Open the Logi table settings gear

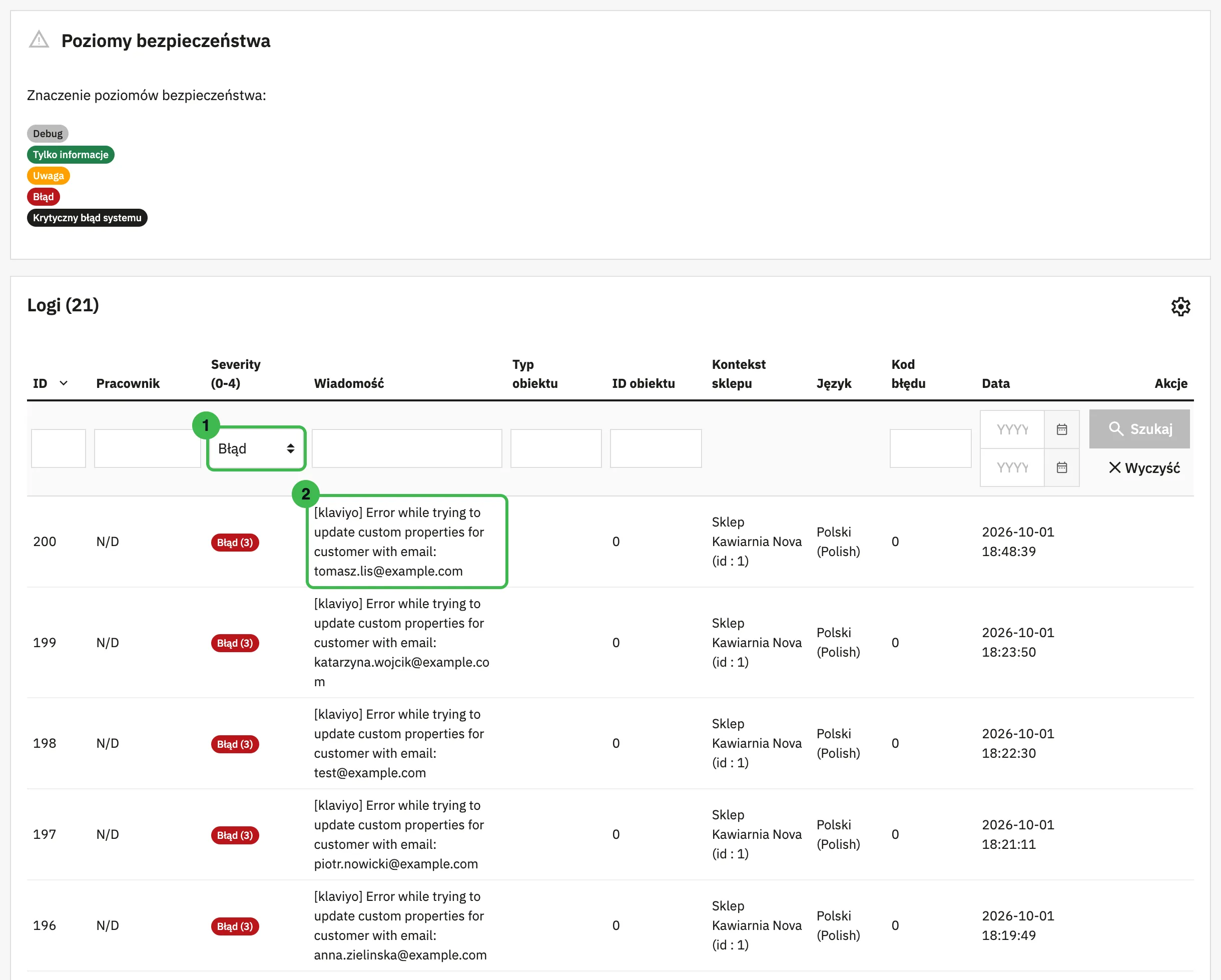(x=1180, y=306)
